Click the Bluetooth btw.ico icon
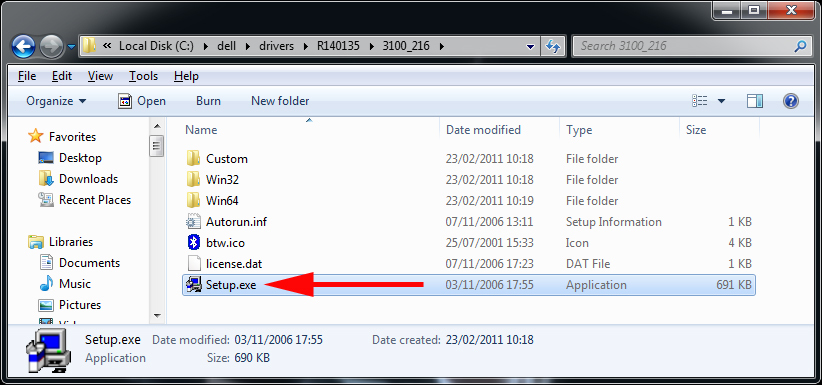The height and width of the screenshot is (385, 822). point(193,242)
